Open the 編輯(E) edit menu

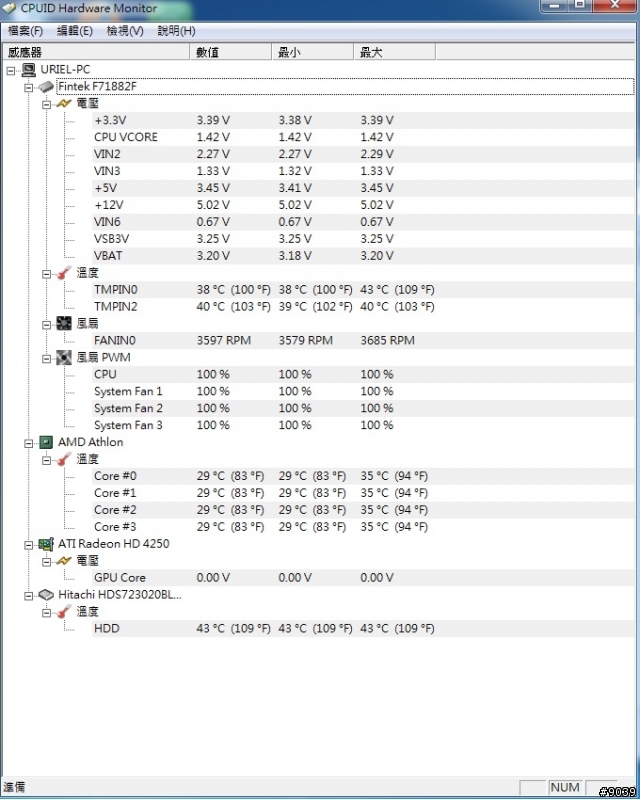(75, 31)
